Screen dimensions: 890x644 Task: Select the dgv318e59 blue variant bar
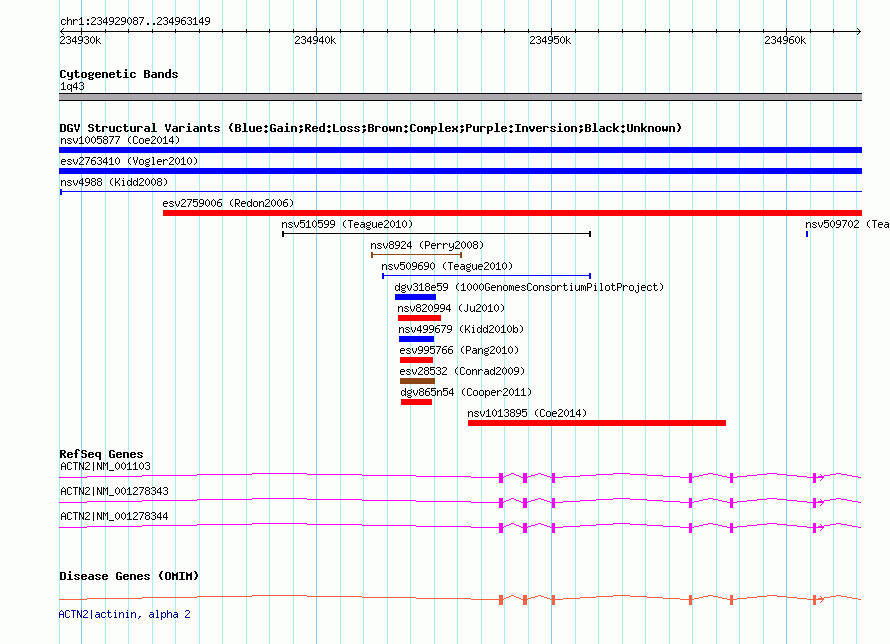click(415, 297)
